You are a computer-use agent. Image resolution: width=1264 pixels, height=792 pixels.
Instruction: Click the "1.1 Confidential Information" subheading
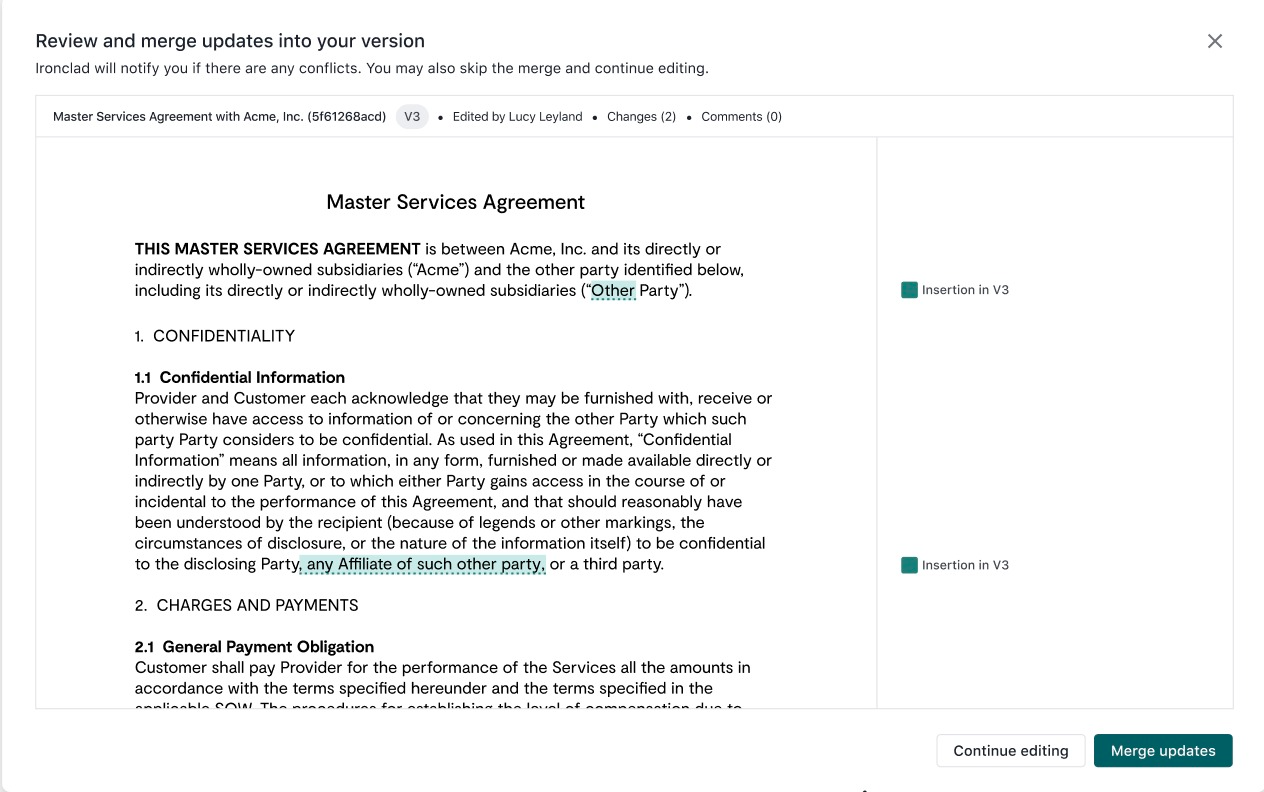click(x=240, y=377)
